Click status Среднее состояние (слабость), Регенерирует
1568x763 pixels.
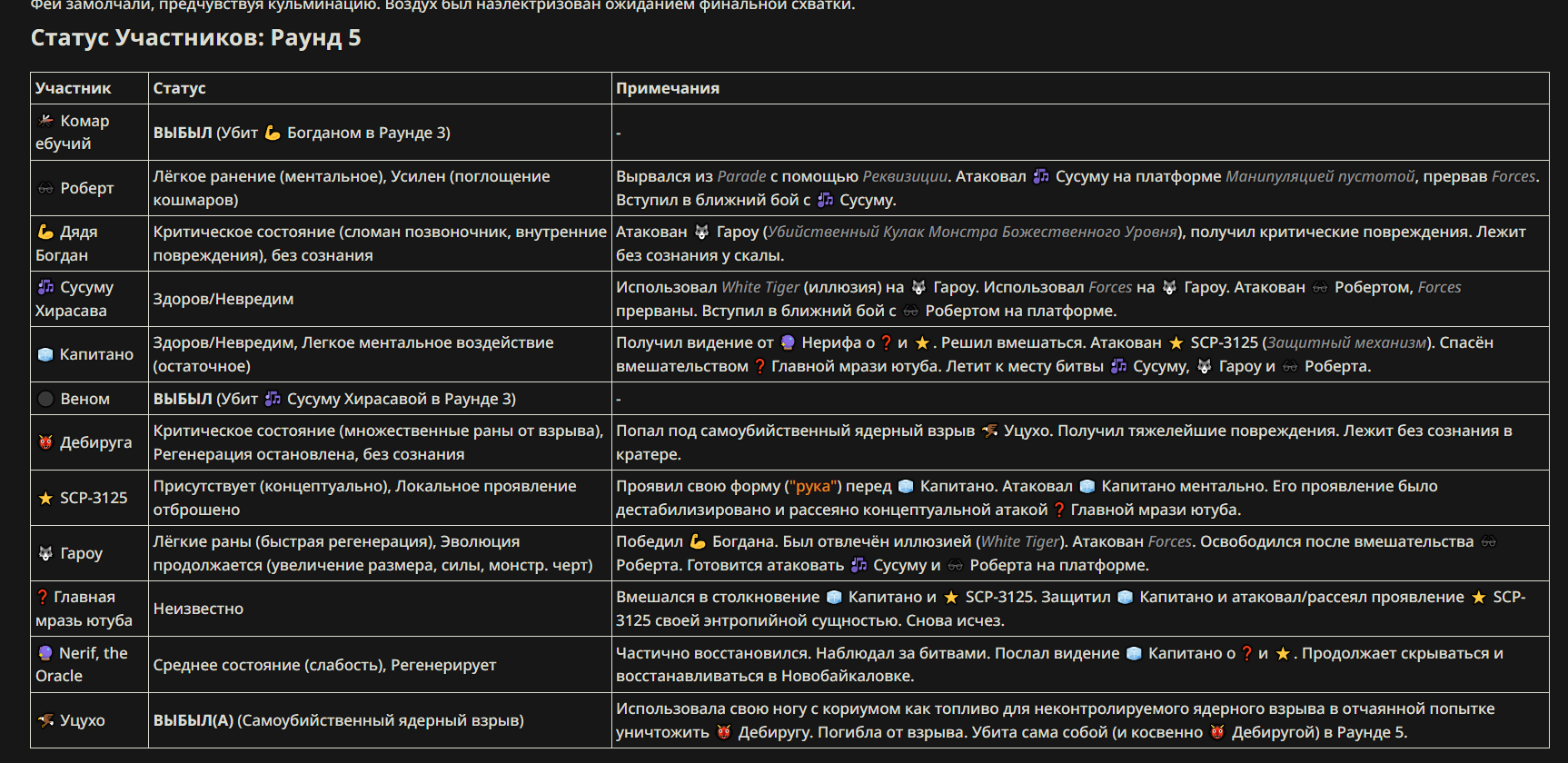point(324,665)
